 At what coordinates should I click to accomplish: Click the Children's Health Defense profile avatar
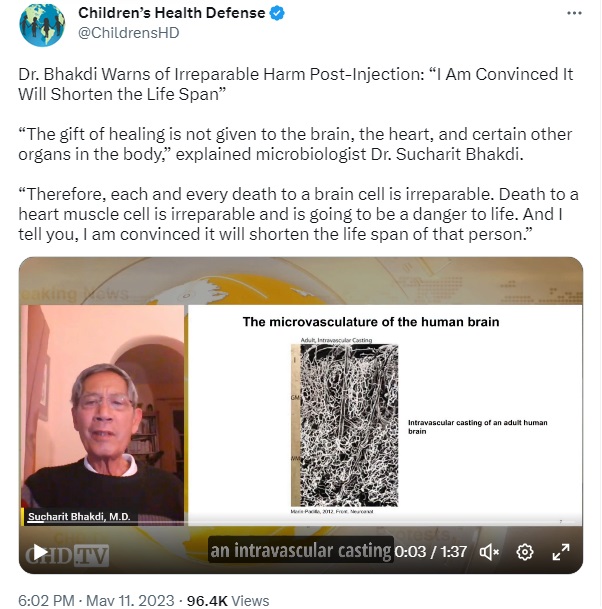[x=42, y=24]
